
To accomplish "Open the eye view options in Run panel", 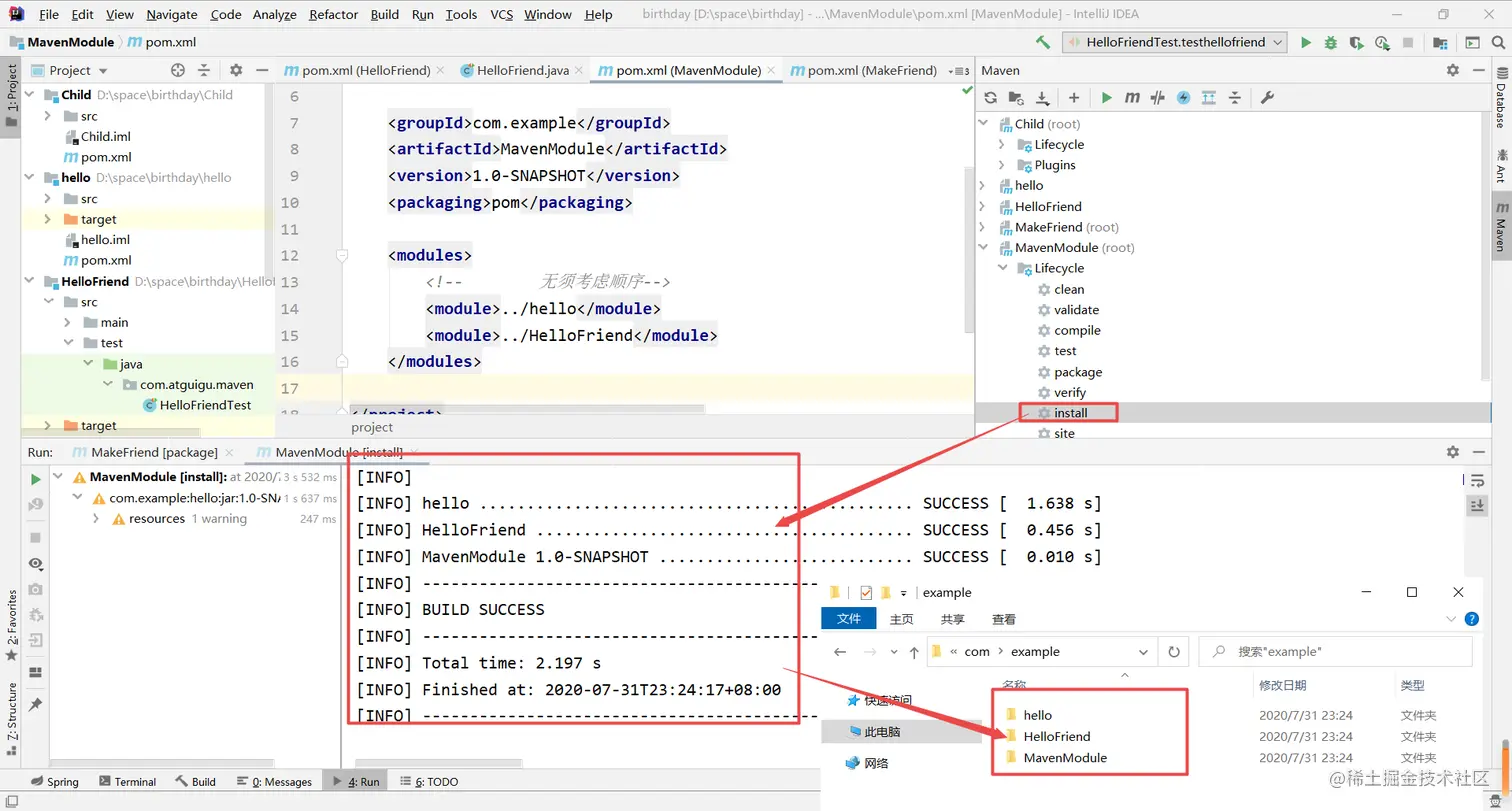I will pos(36,564).
